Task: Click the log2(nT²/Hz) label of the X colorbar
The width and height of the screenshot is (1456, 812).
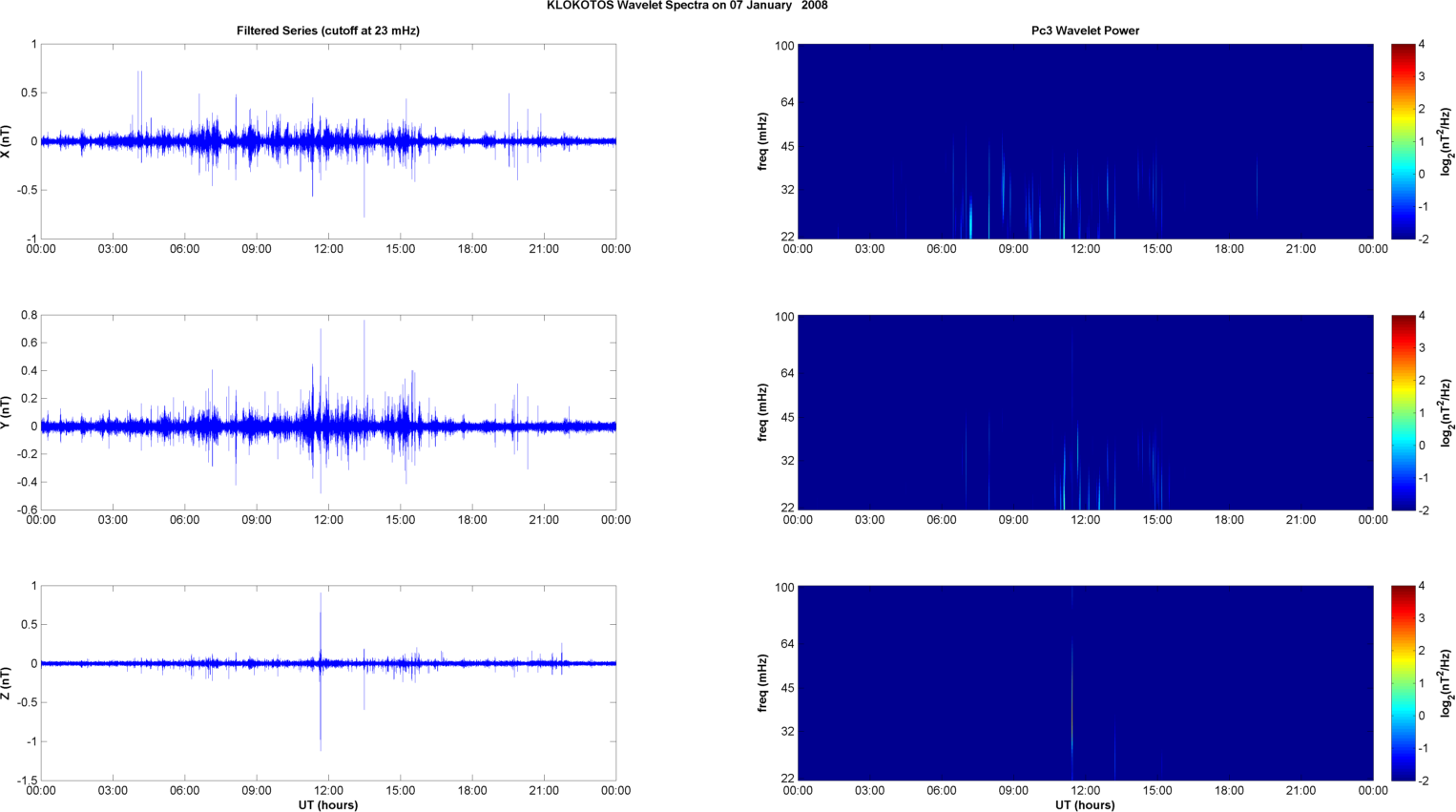Action: point(1446,141)
